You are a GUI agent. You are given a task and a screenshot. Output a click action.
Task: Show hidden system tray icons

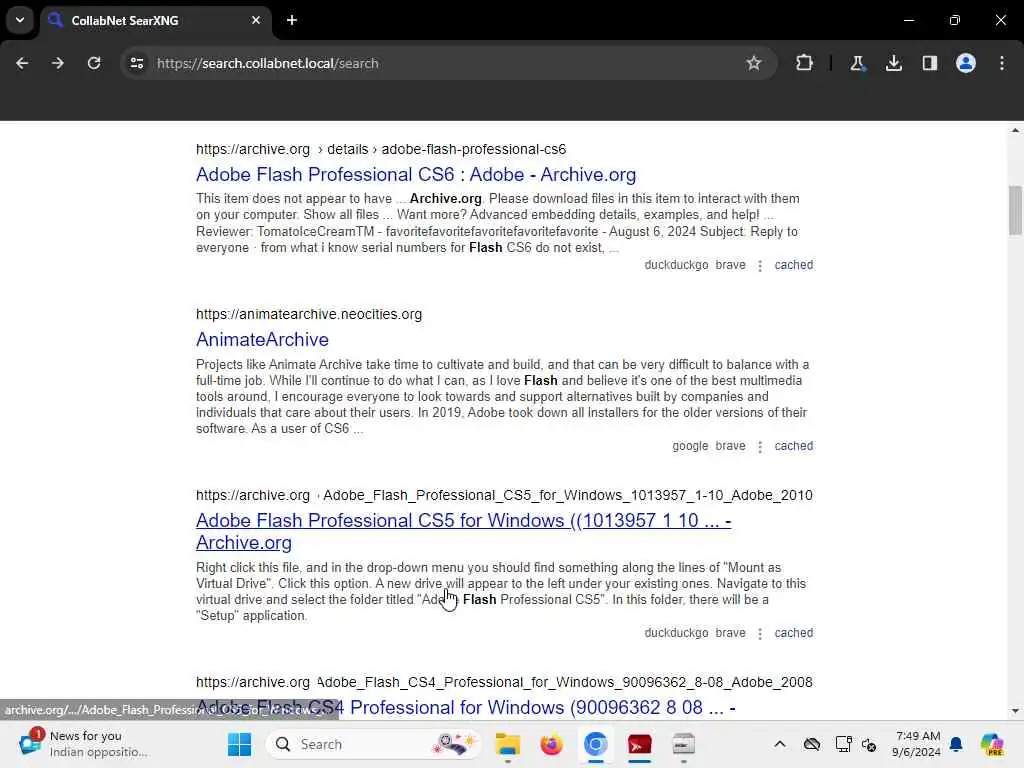click(780, 744)
